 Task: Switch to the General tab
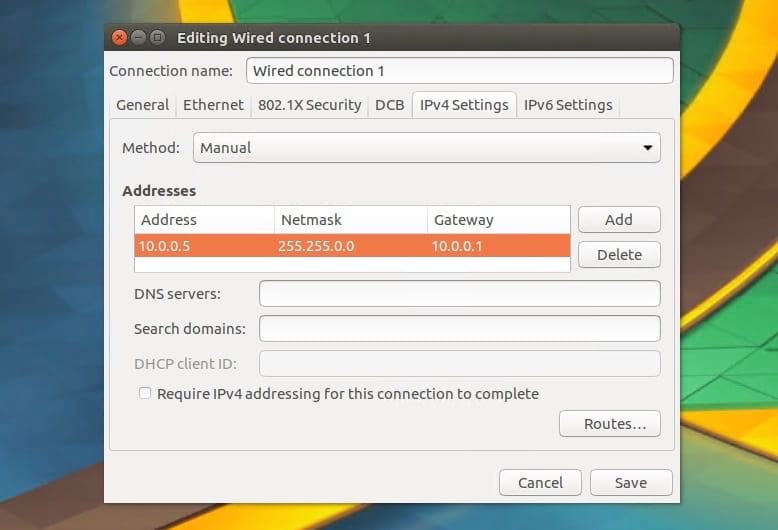(x=142, y=105)
